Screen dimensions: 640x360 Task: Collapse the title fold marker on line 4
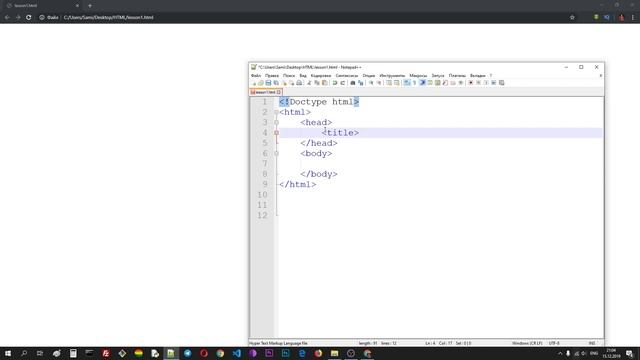click(276, 133)
